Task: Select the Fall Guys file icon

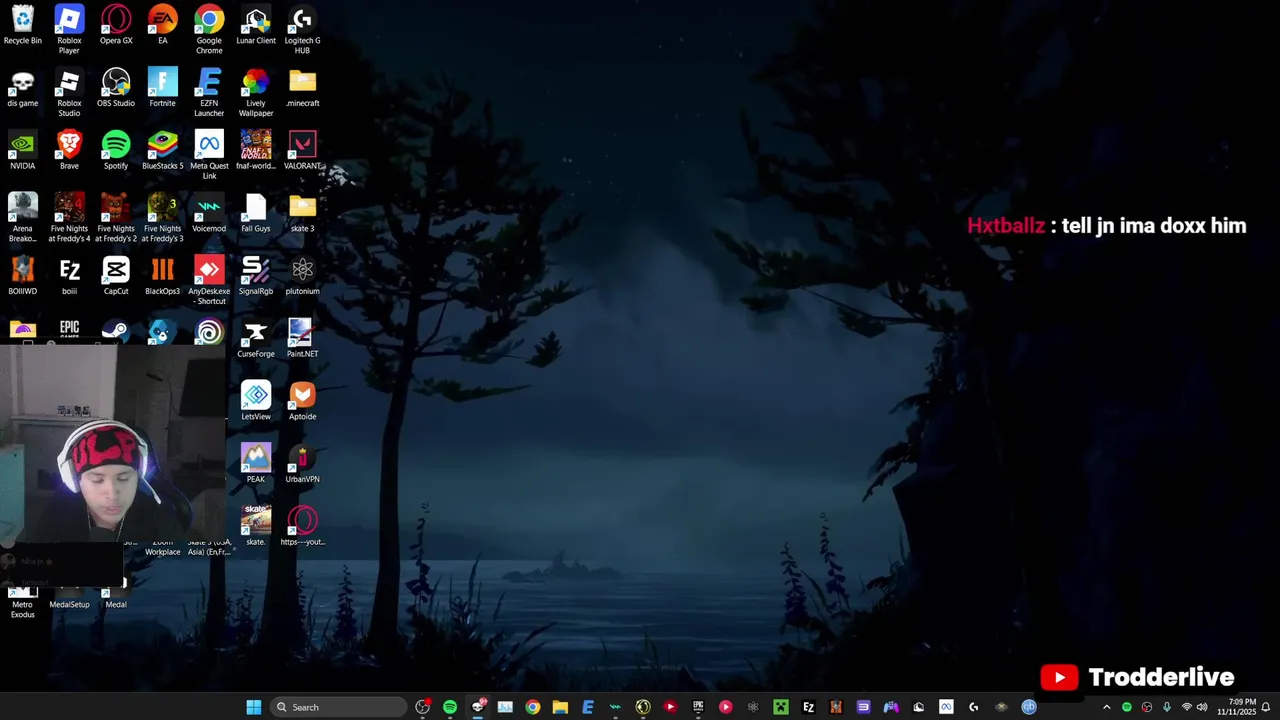Action: (256, 213)
